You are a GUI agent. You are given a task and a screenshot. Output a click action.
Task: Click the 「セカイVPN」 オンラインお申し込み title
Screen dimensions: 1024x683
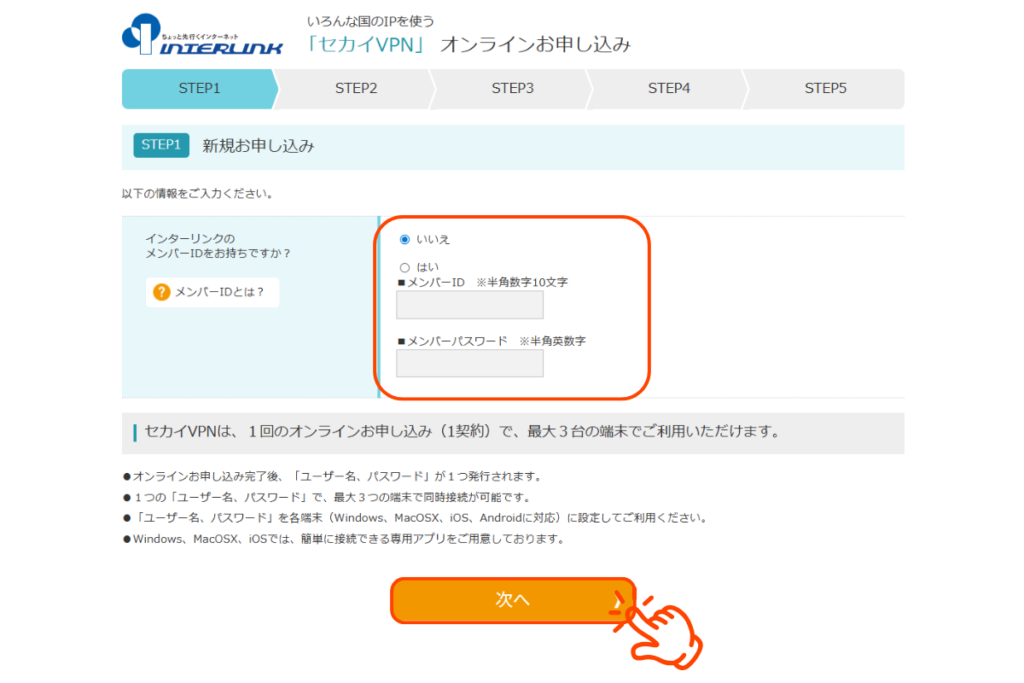point(469,45)
